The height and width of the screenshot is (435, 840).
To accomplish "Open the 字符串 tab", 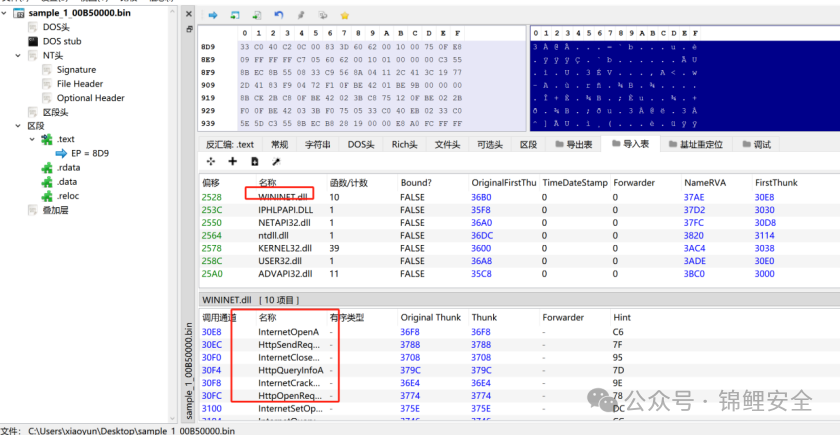I will (x=318, y=145).
